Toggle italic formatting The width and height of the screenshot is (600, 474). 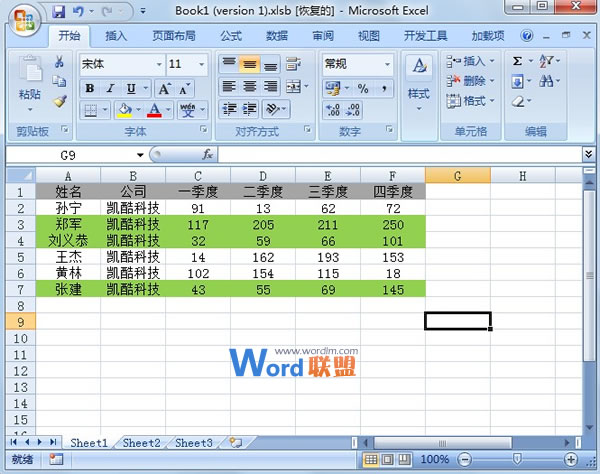click(111, 89)
